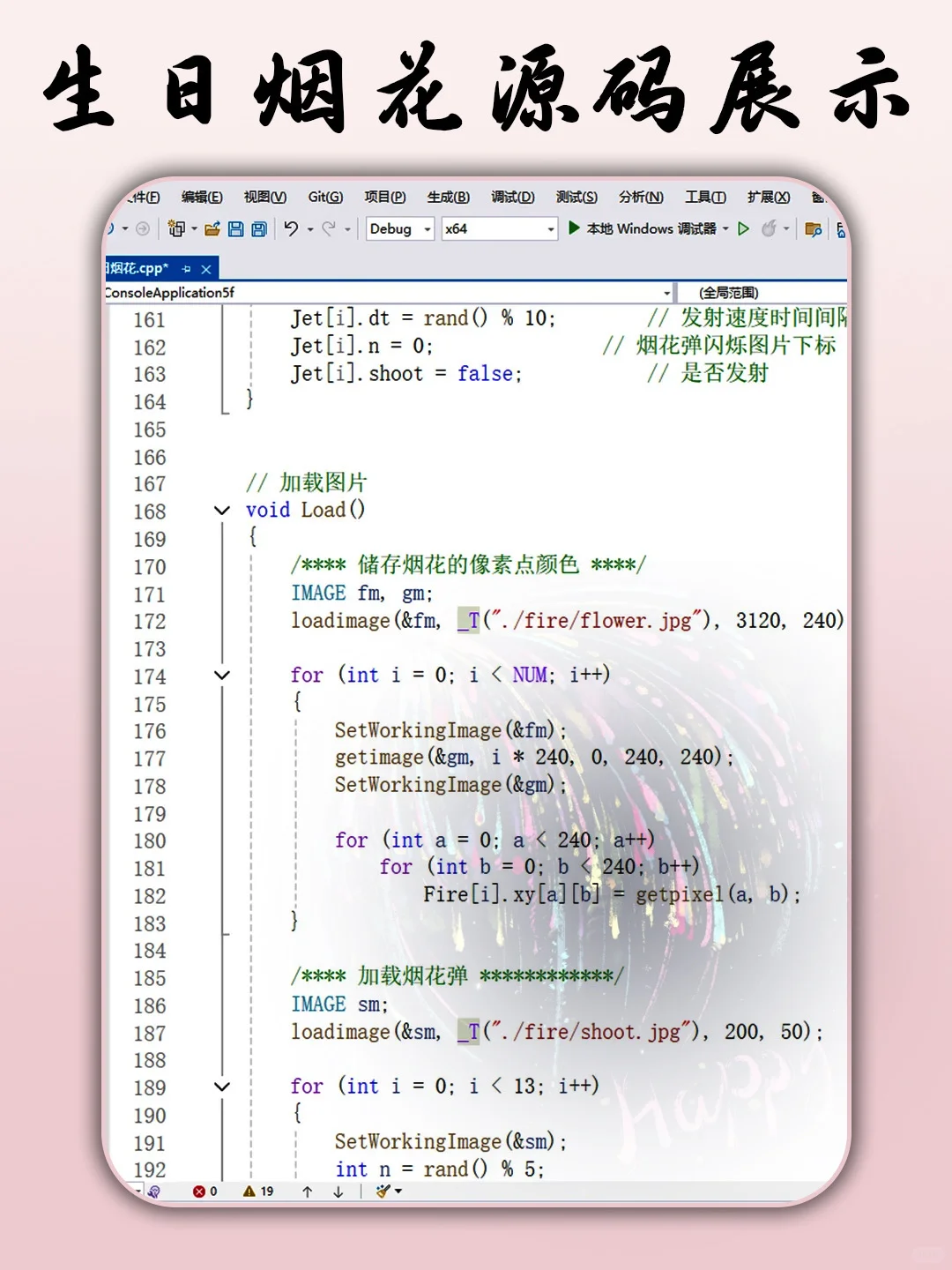Click the "Jet[i].shoot = false;" line
Viewport: 952px width, 1270px height.
[406, 374]
